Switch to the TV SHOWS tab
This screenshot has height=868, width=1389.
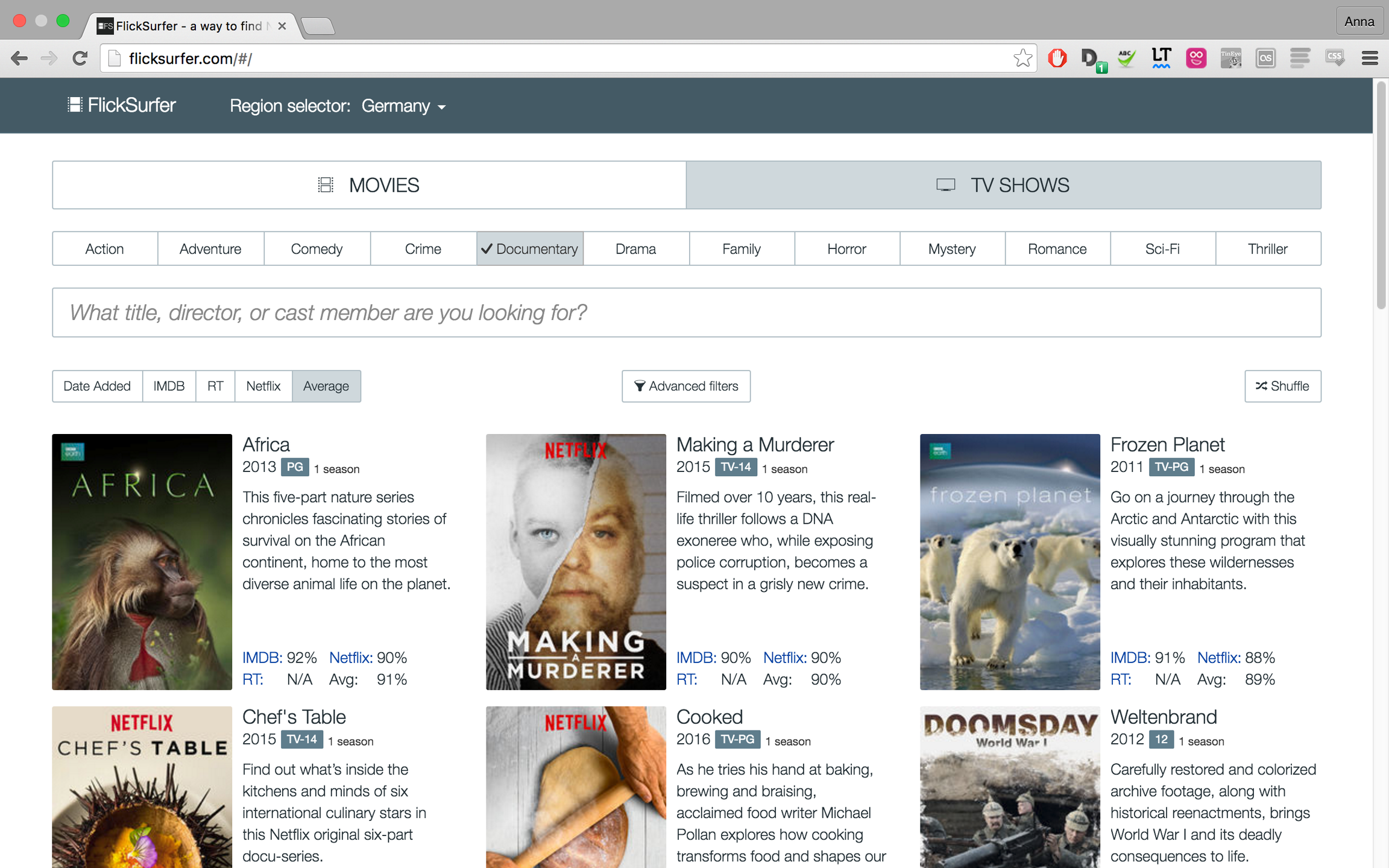1004,185
